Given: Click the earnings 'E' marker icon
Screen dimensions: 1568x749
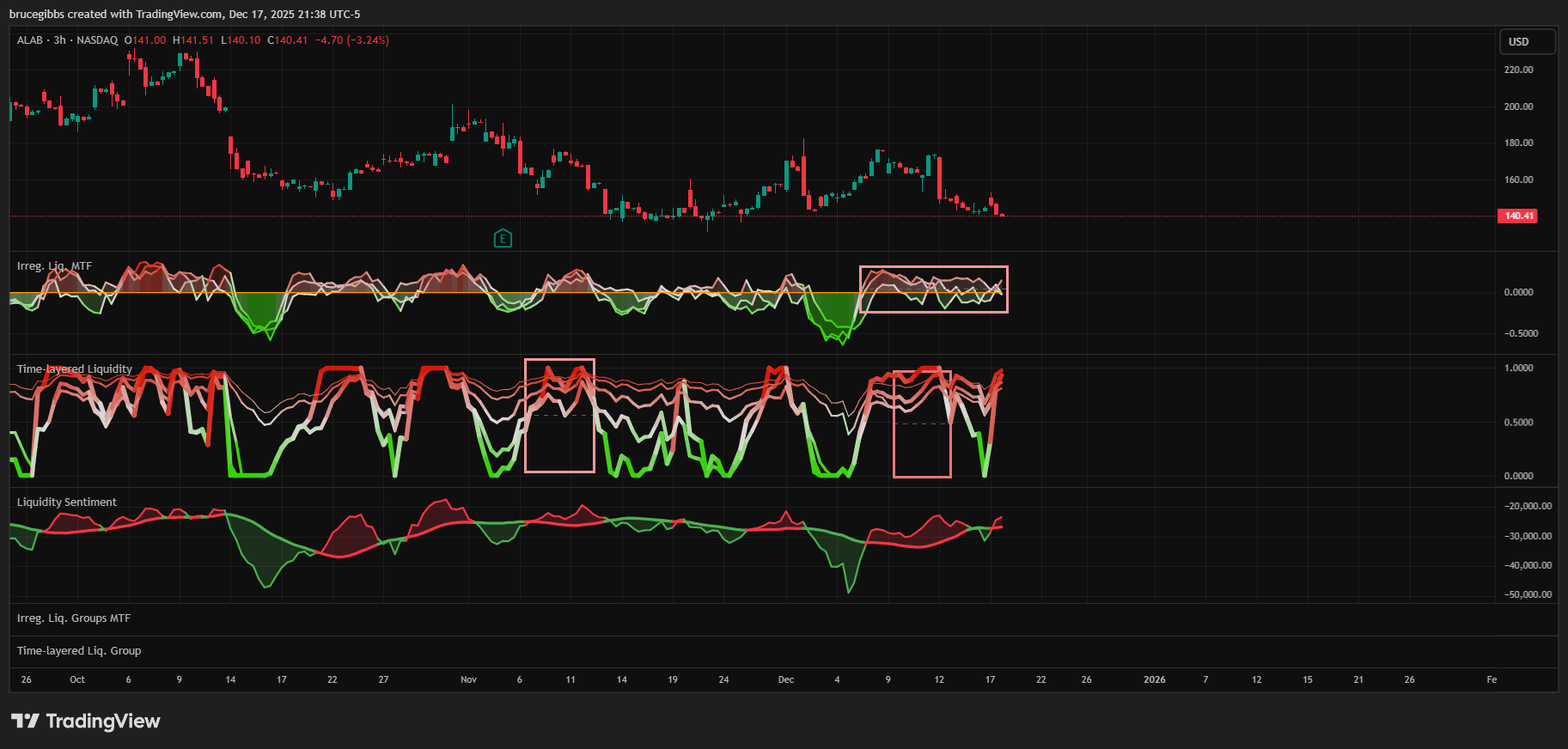Looking at the screenshot, I should [x=503, y=239].
